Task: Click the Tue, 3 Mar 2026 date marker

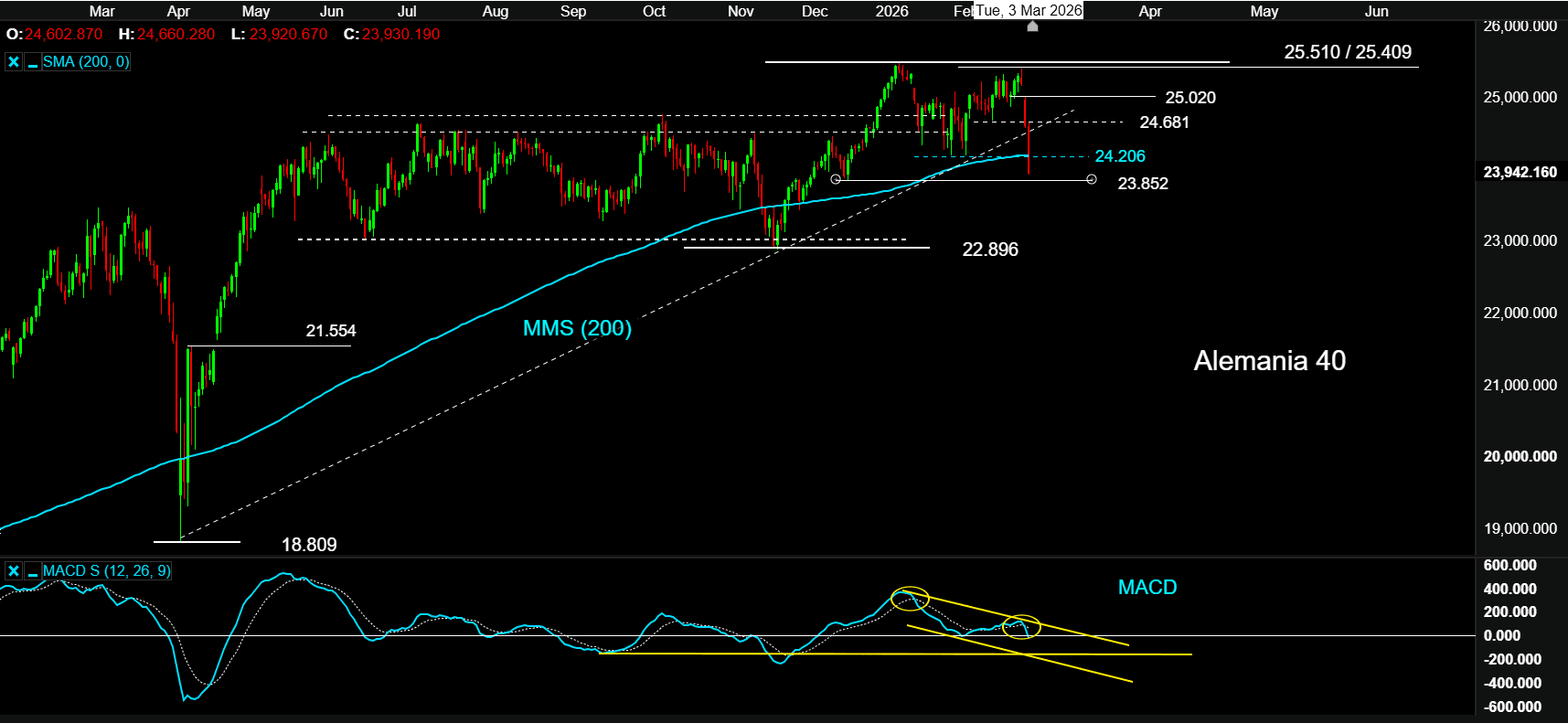Action: click(1029, 11)
